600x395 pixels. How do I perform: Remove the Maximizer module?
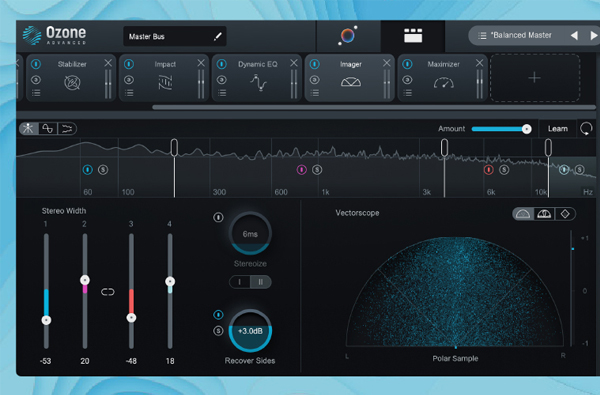click(479, 63)
